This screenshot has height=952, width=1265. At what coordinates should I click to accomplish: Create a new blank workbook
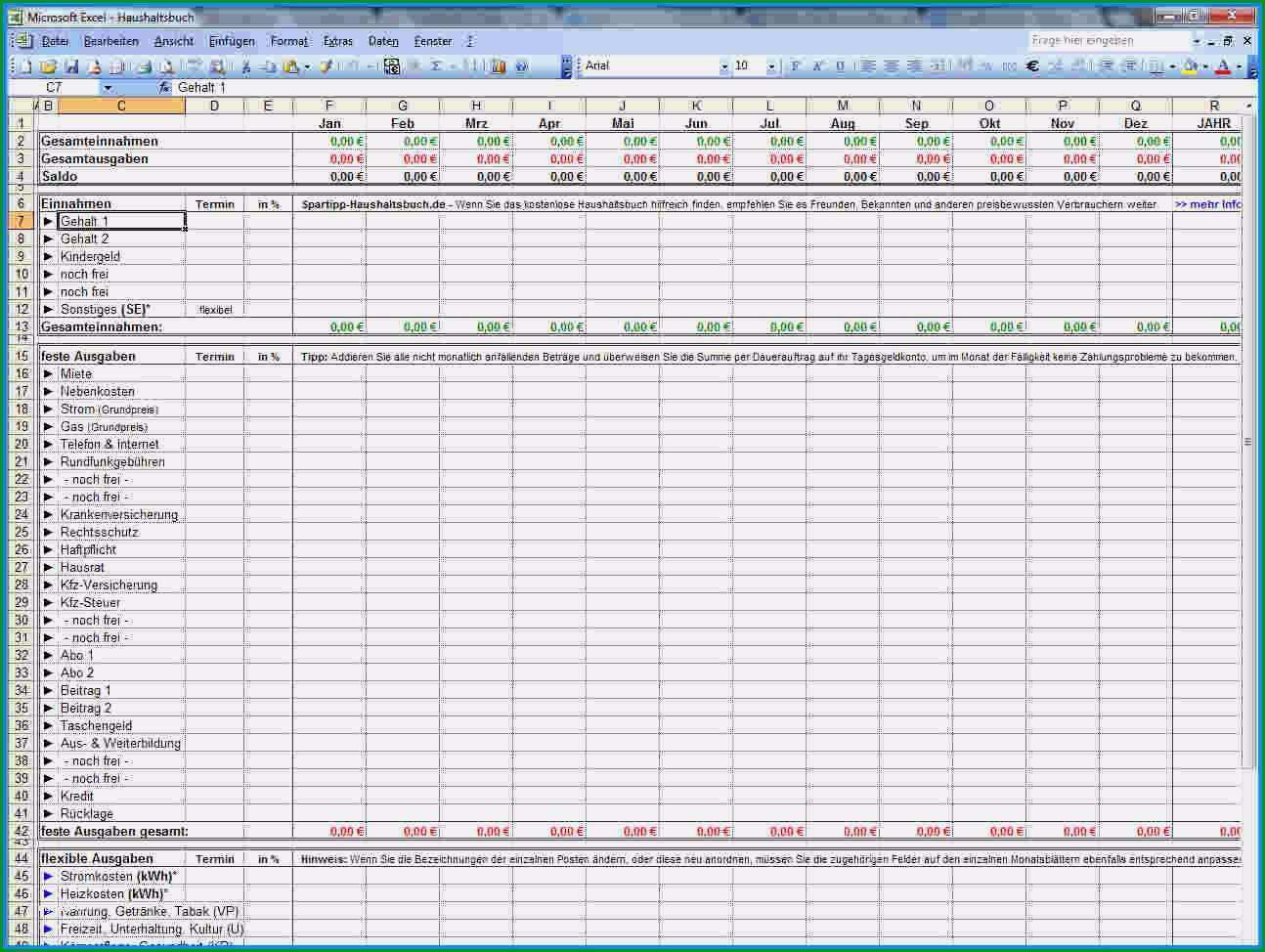pyautogui.click(x=24, y=66)
